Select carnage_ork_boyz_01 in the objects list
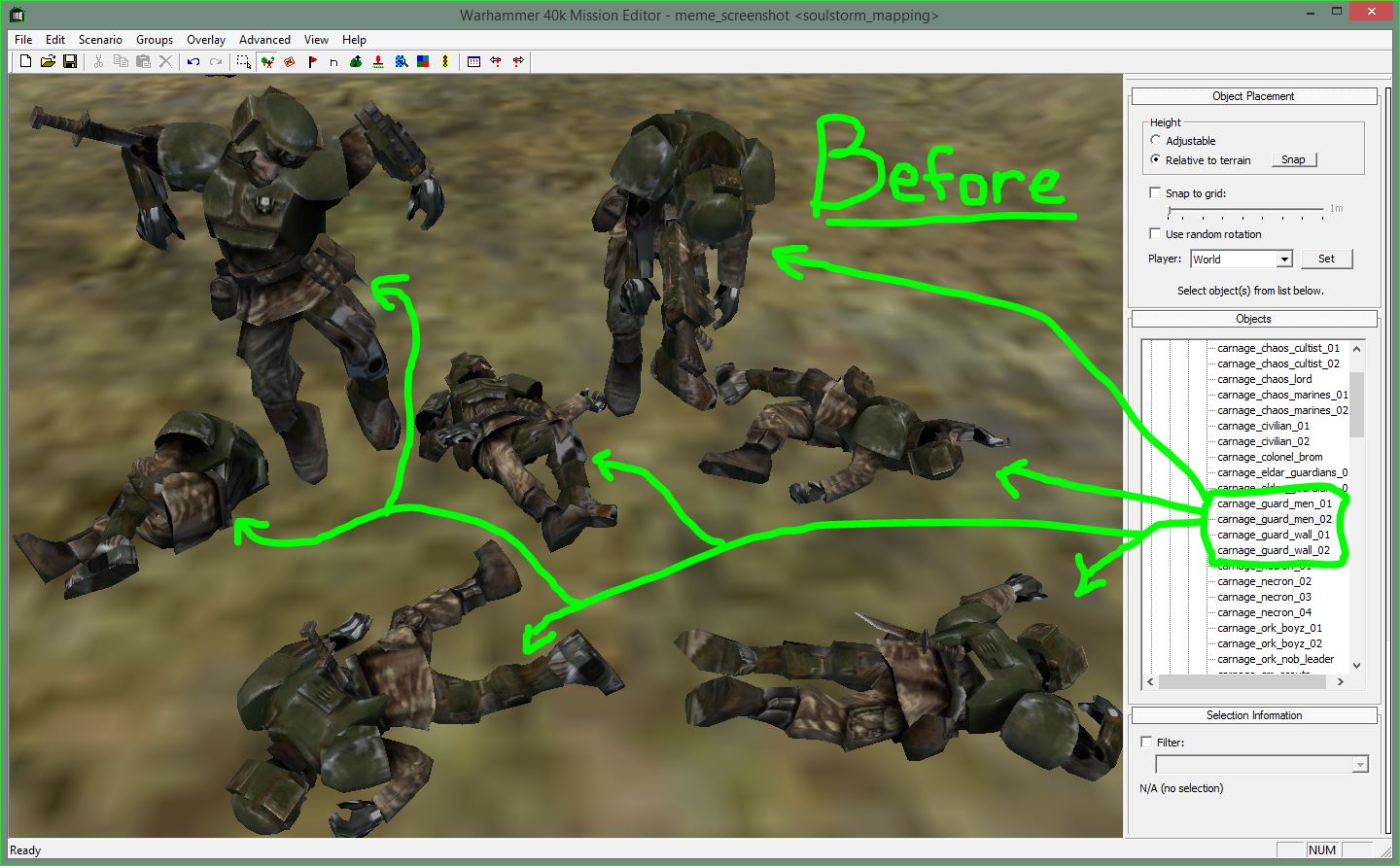The image size is (1400, 866). 1270,628
